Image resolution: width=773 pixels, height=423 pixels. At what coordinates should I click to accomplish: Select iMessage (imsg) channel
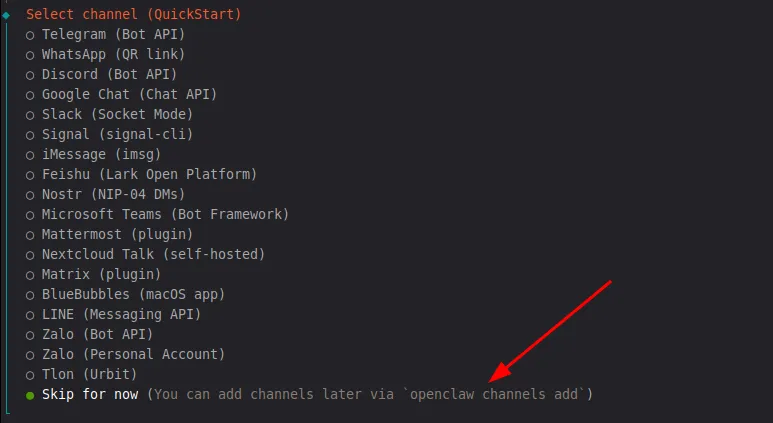100,154
